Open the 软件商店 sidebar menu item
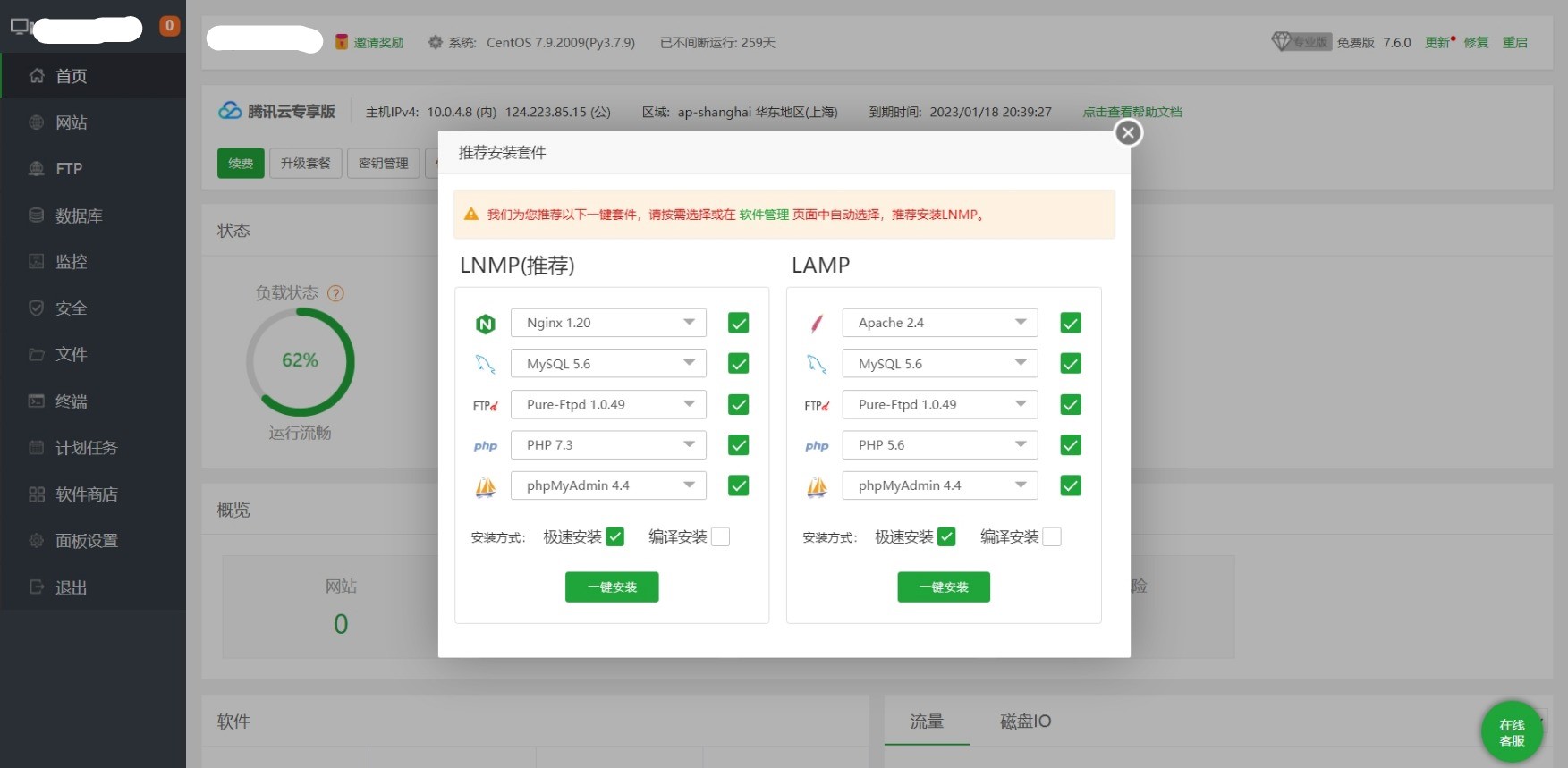Viewport: 1568px width, 768px height. 86,494
